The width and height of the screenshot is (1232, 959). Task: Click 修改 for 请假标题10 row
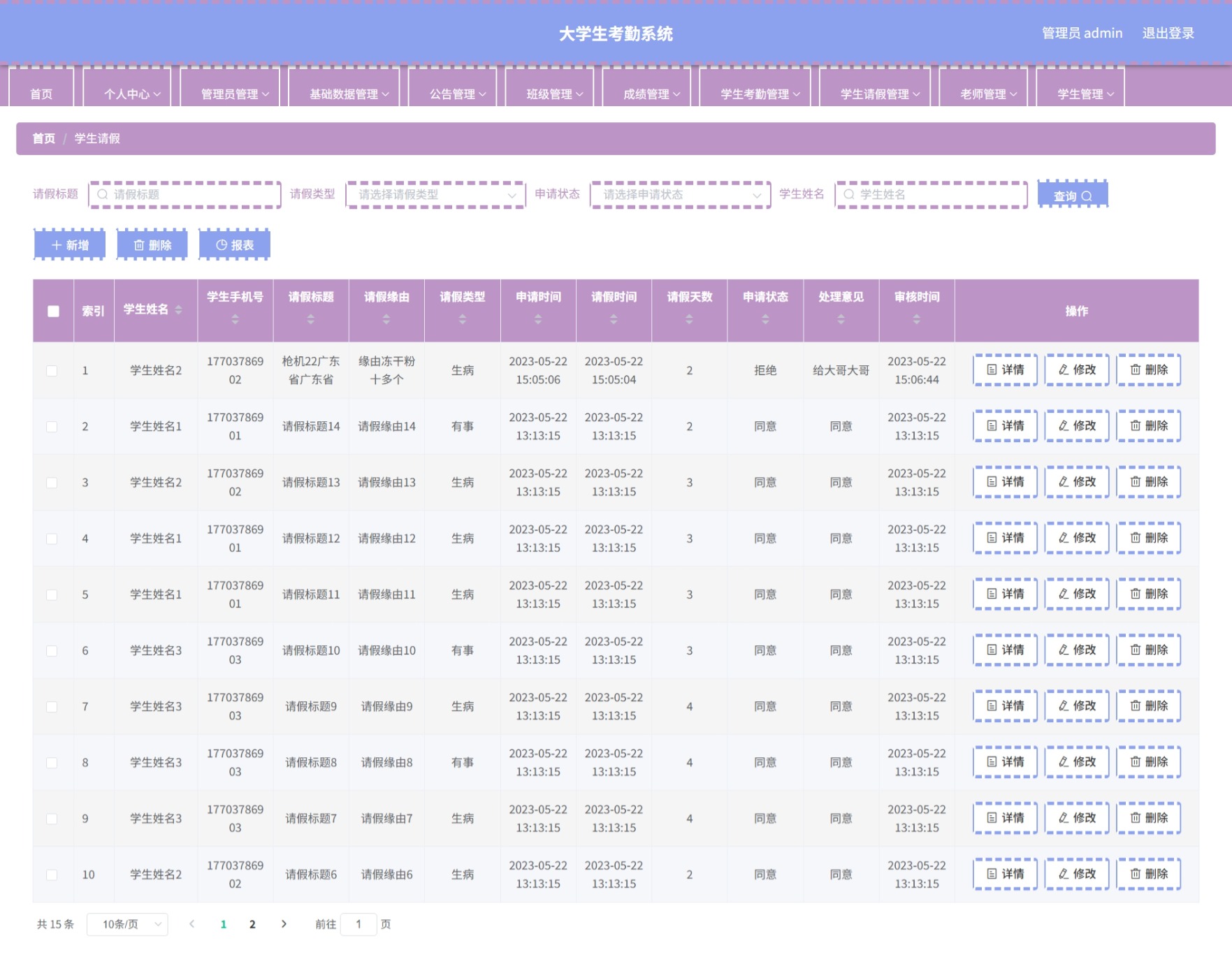(x=1077, y=650)
